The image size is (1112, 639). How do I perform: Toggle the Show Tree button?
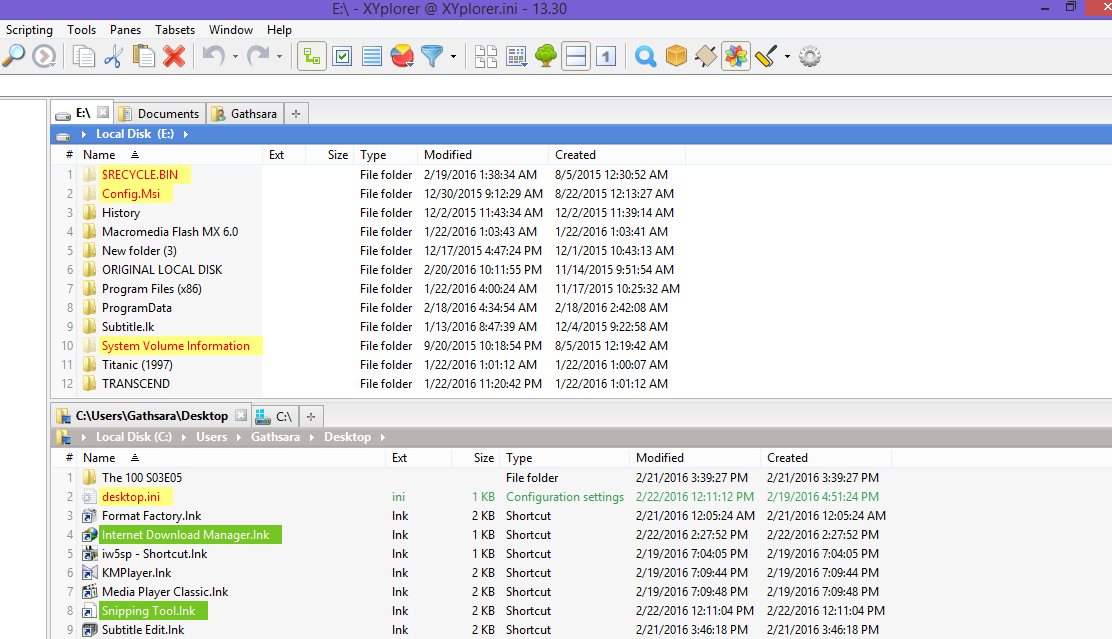(312, 56)
